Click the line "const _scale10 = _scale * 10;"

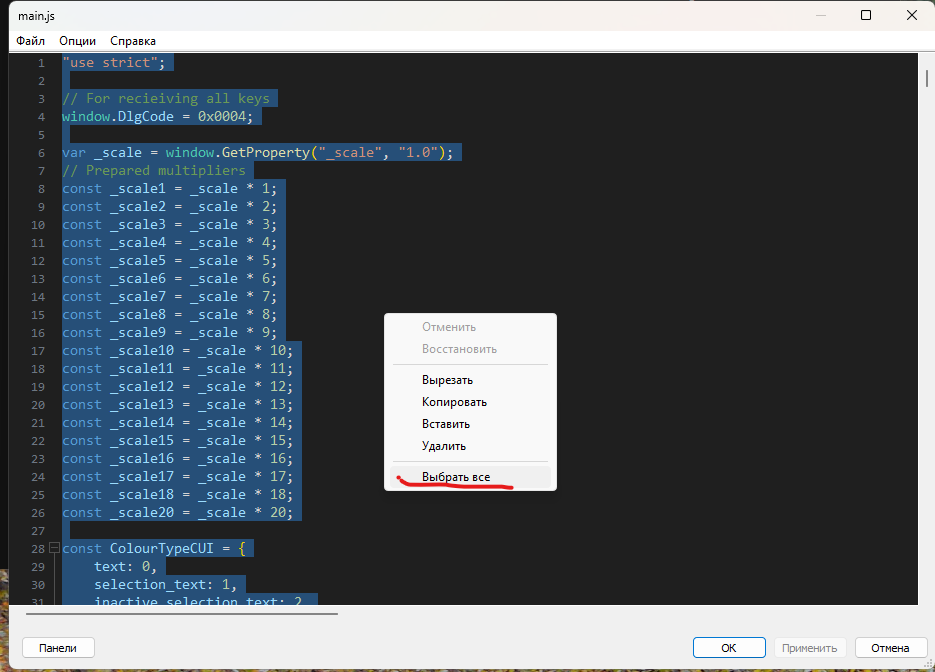coord(178,351)
